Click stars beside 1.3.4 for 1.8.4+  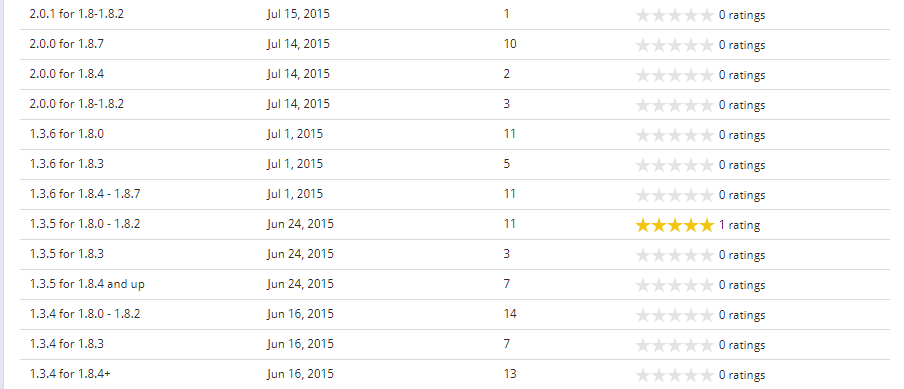click(675, 375)
